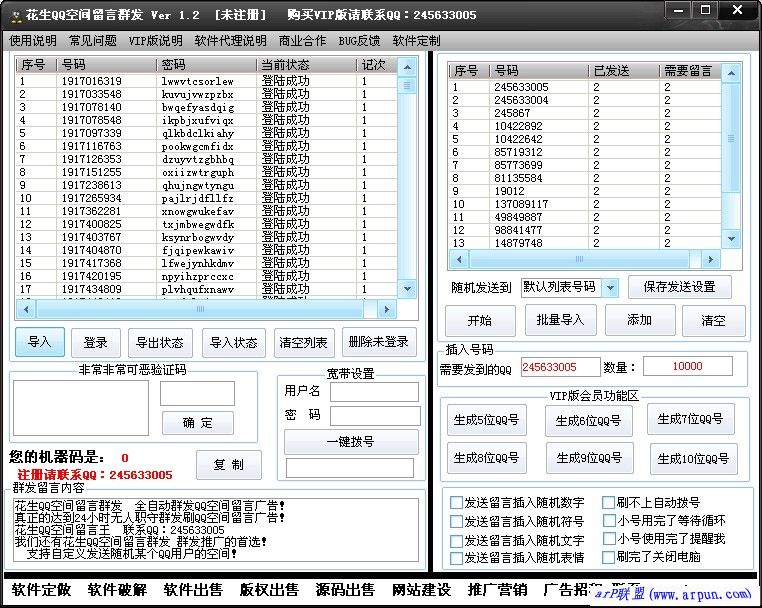Click the 数量 input field
The image size is (762, 608).
pyautogui.click(x=688, y=366)
